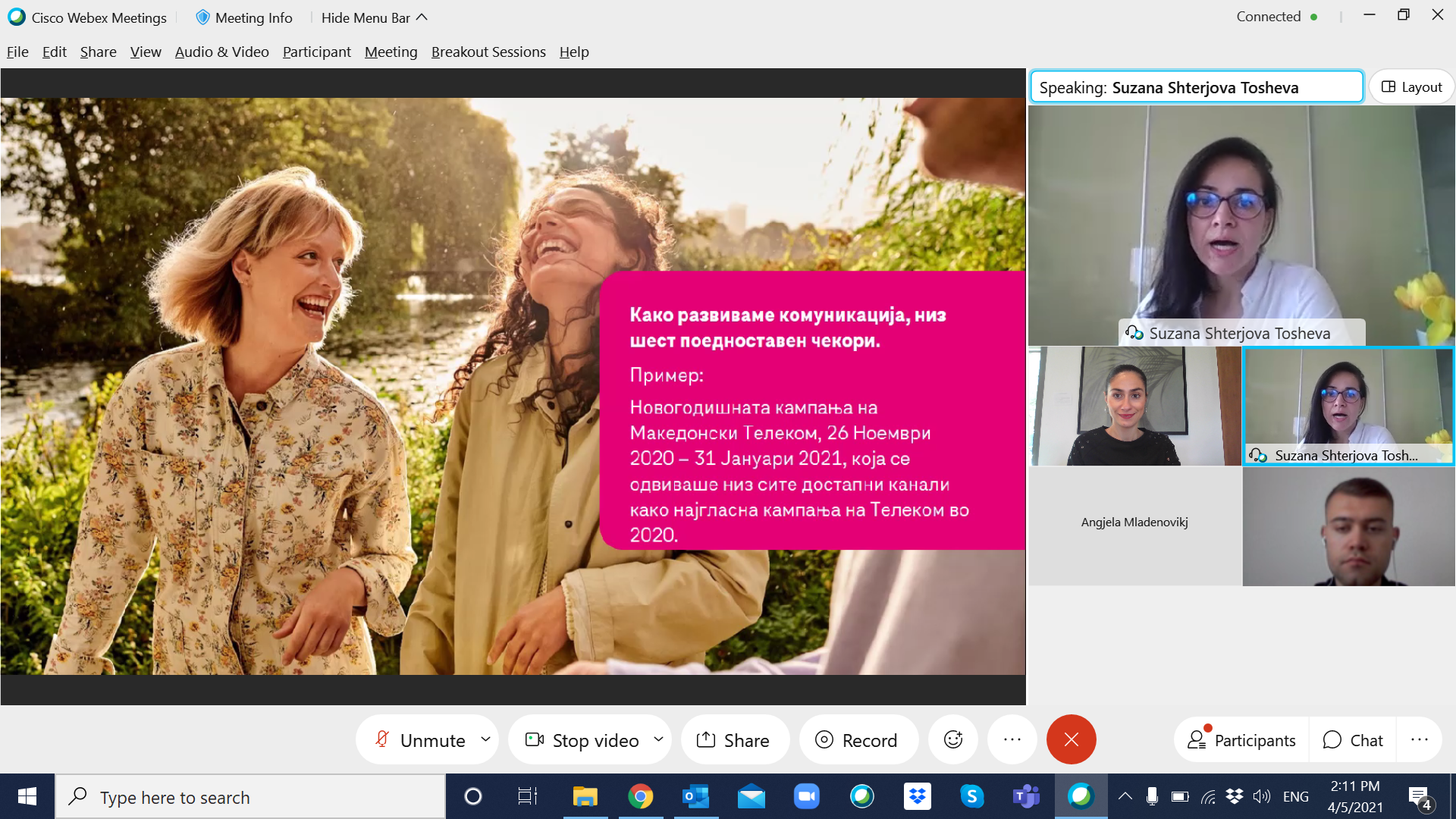
Task: Toggle microphone with Unmute button
Action: [421, 740]
